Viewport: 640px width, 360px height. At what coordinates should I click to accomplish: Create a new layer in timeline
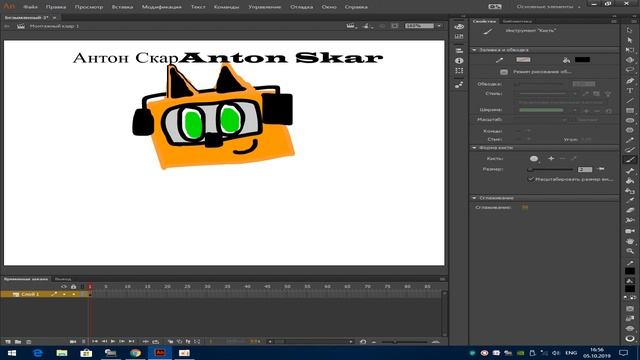8,342
